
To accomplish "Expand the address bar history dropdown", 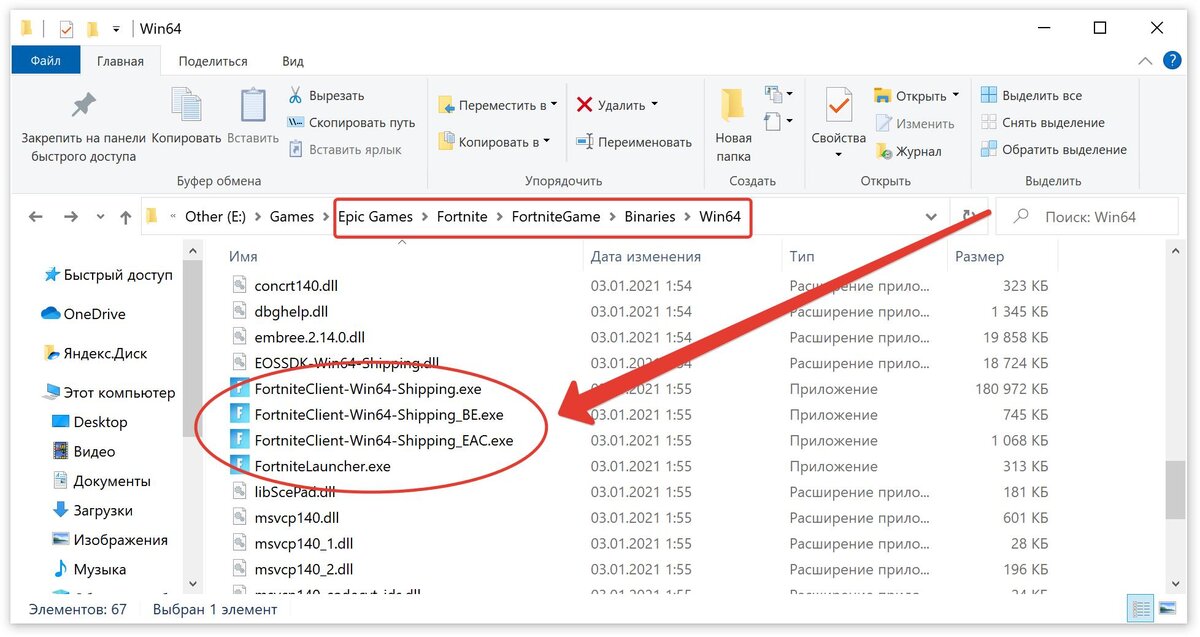I will pos(932,217).
